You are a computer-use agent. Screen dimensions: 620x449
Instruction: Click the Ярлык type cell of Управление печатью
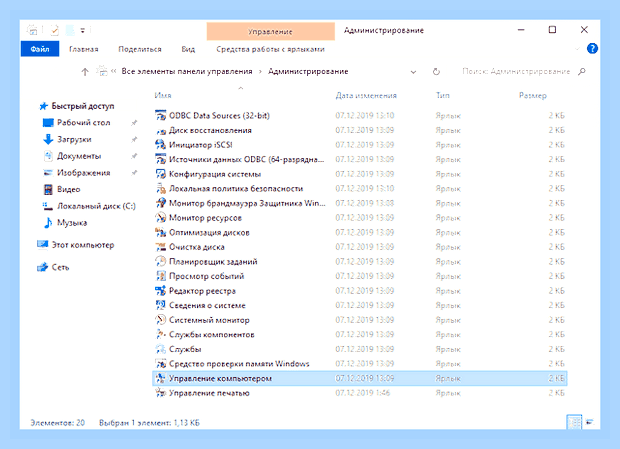click(448, 393)
